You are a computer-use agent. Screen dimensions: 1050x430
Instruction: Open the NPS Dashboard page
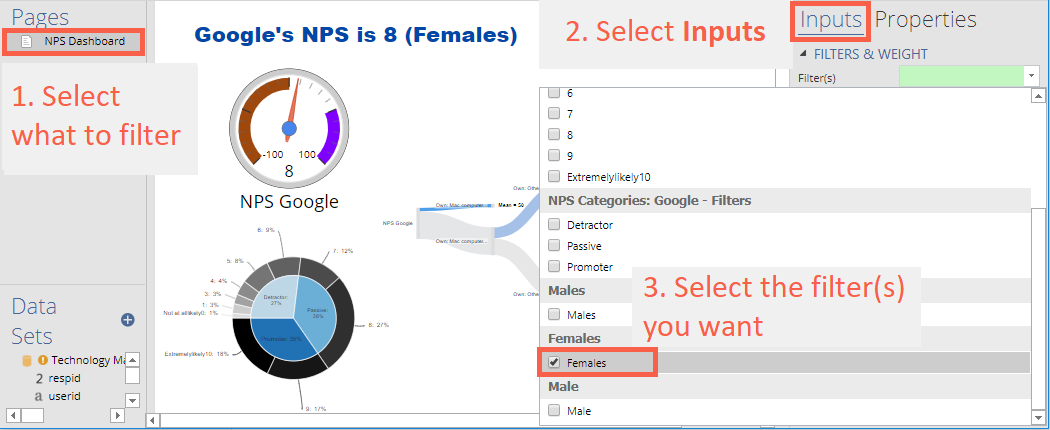click(x=74, y=42)
